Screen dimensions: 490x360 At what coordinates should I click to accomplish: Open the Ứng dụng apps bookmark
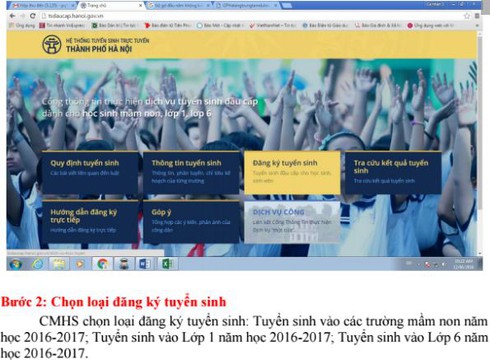click(22, 25)
